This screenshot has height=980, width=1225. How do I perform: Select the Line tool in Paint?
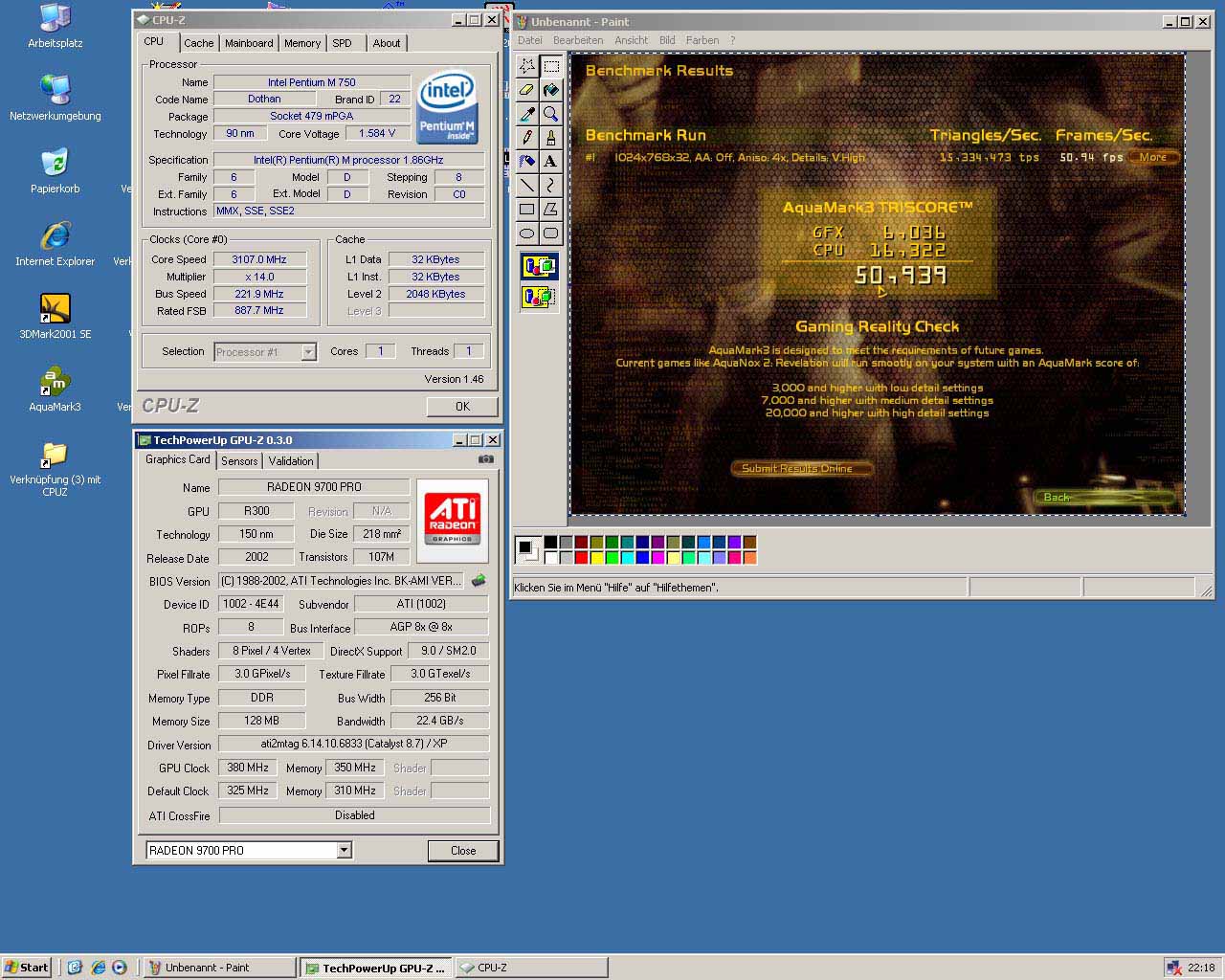(x=527, y=186)
